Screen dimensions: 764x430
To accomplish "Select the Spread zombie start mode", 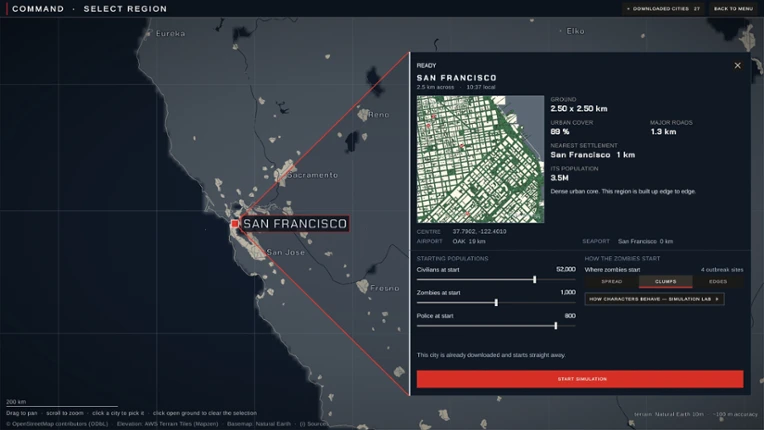I will 611,281.
